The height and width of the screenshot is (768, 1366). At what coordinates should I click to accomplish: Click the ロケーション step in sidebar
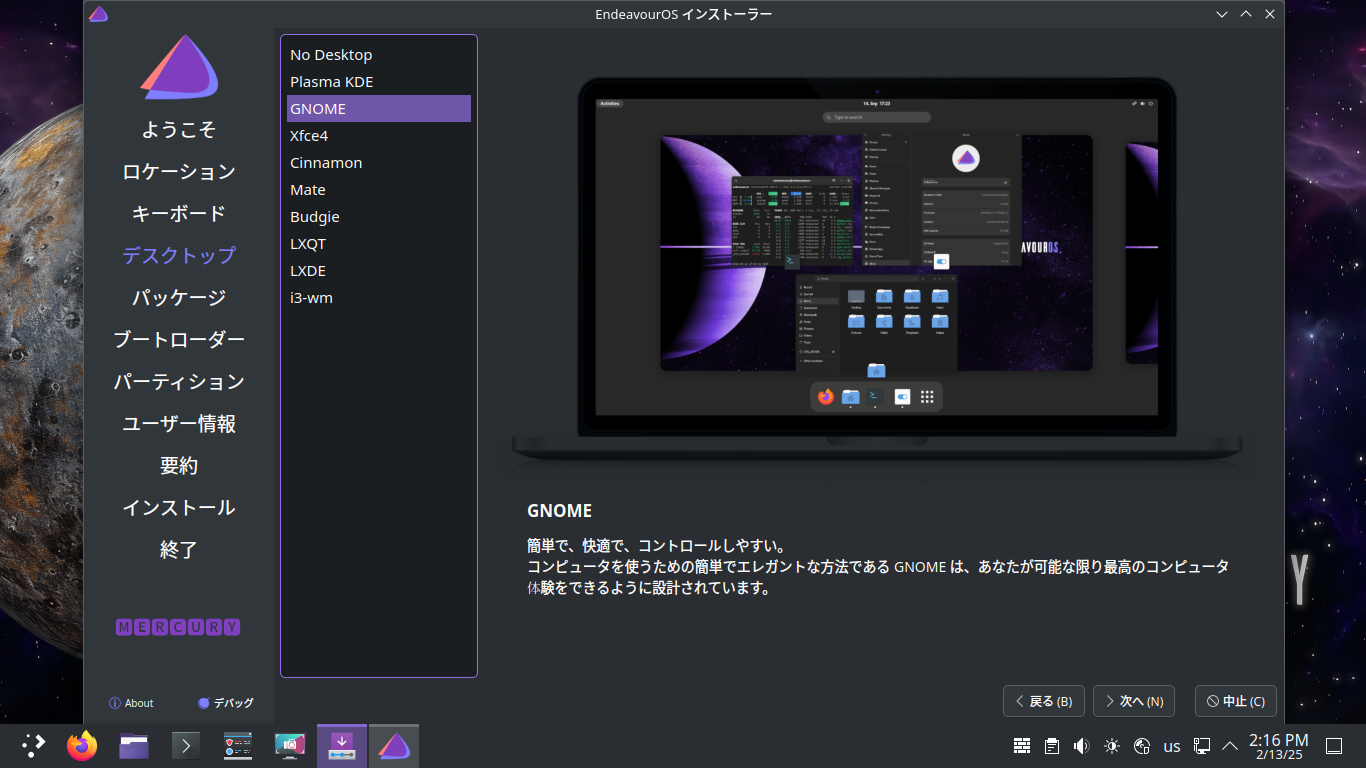pos(179,172)
